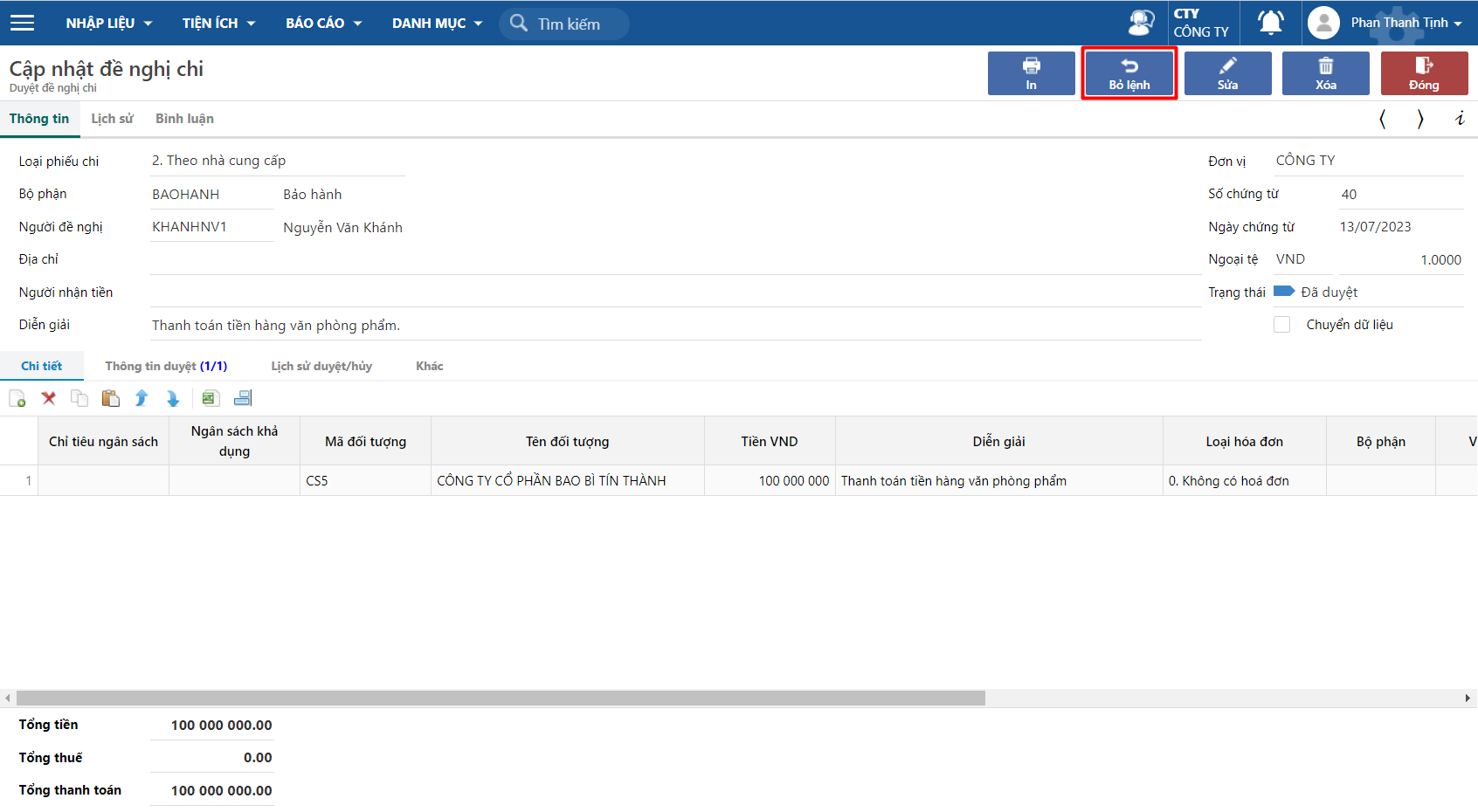Switch to the Lịch sử tab
This screenshot has width=1478, height=812.
pyautogui.click(x=112, y=119)
